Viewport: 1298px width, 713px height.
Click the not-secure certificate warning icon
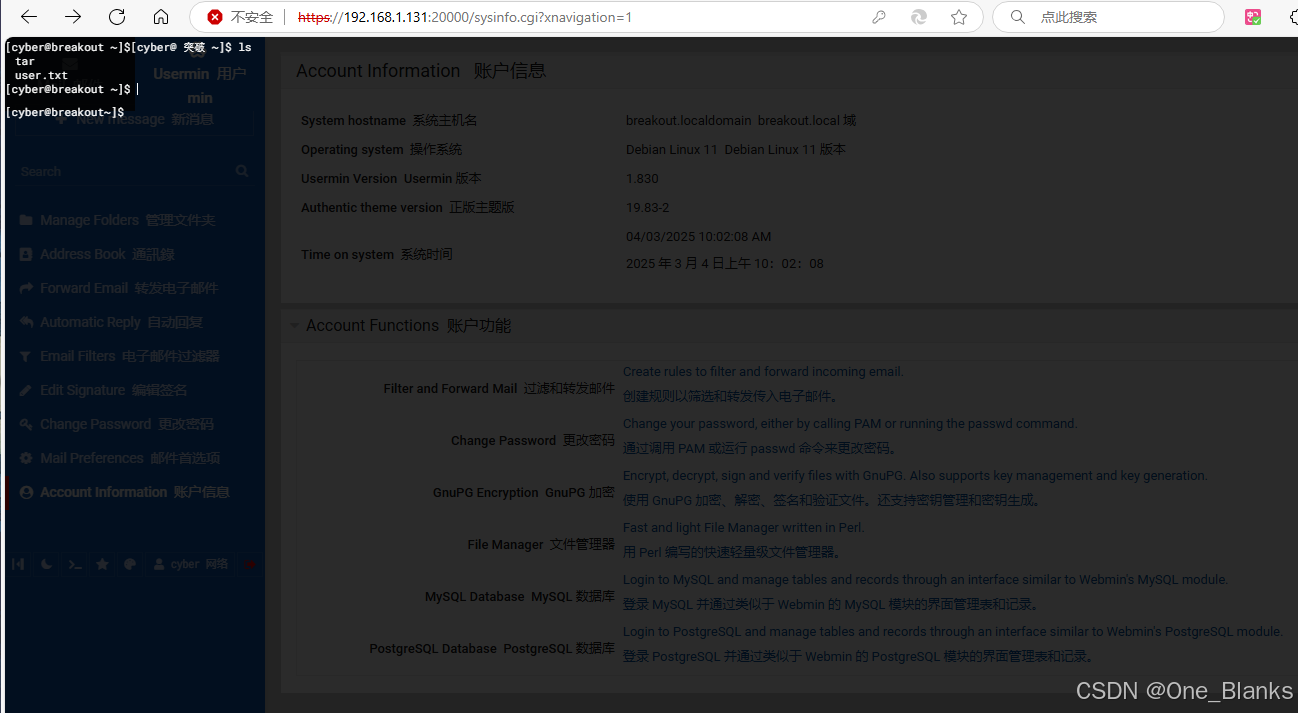(214, 17)
